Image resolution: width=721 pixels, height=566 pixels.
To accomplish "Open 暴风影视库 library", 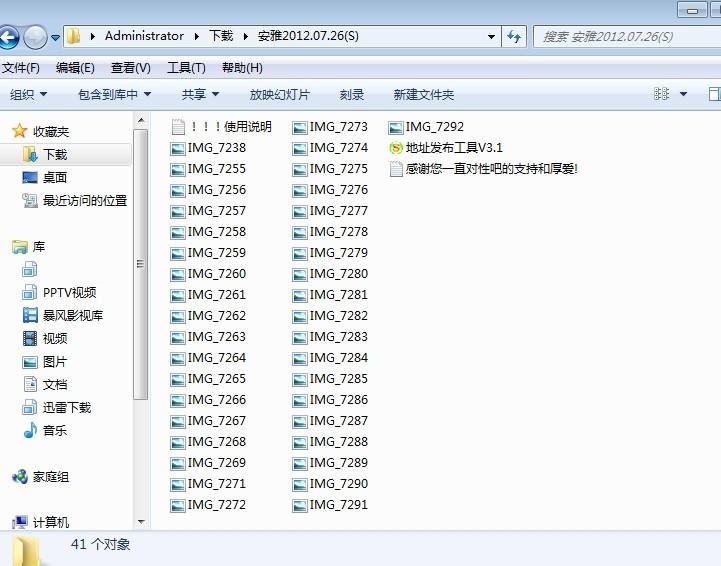I will [73, 315].
